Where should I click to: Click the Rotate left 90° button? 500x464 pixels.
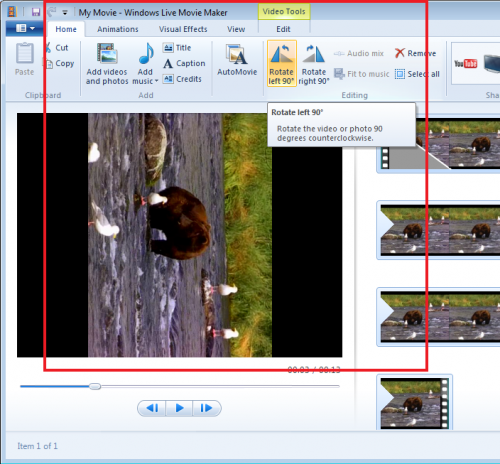tap(282, 64)
